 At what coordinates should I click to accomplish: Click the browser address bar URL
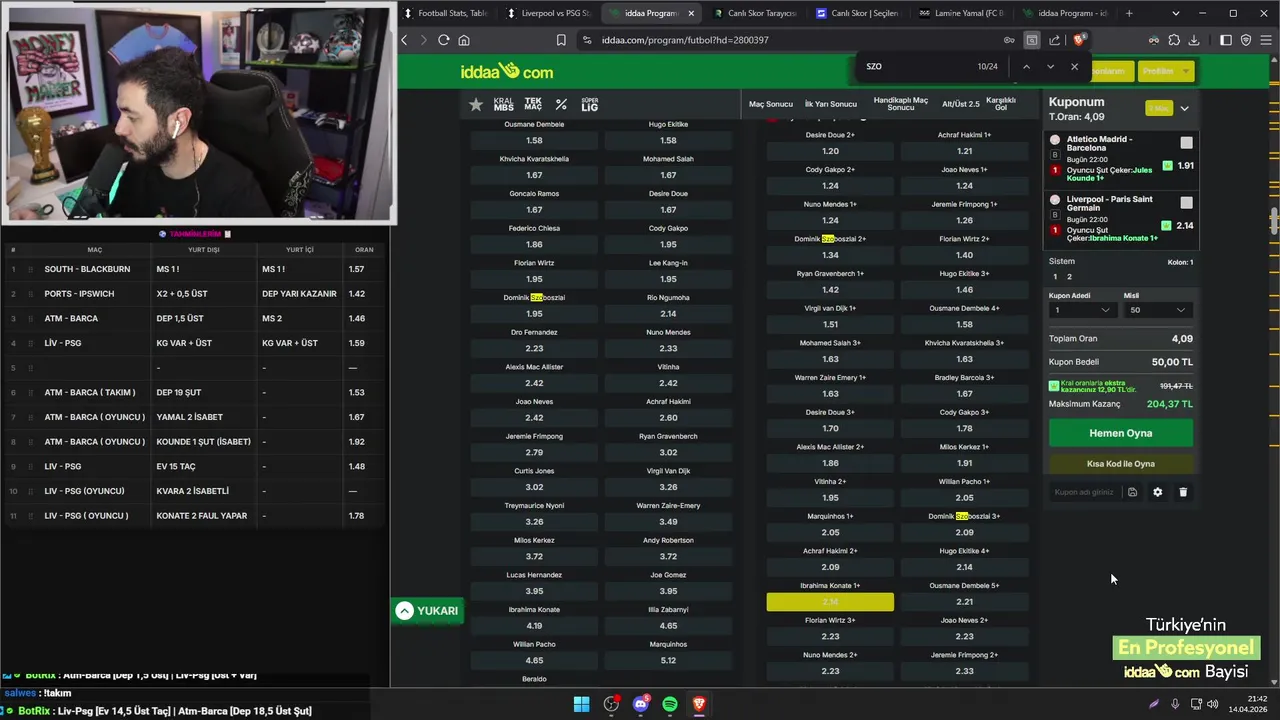coord(685,40)
